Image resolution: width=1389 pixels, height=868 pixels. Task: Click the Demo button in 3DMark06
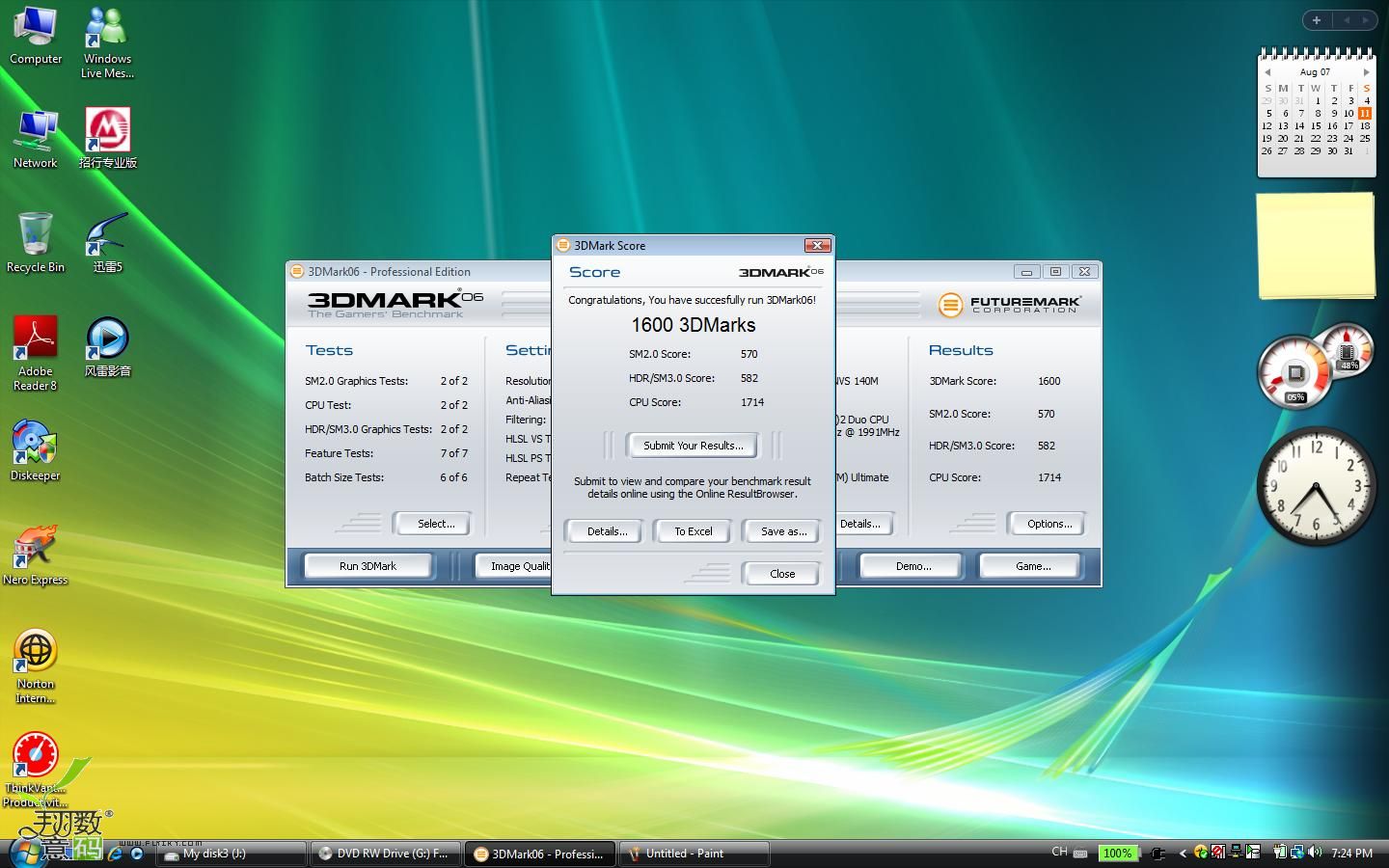point(912,566)
